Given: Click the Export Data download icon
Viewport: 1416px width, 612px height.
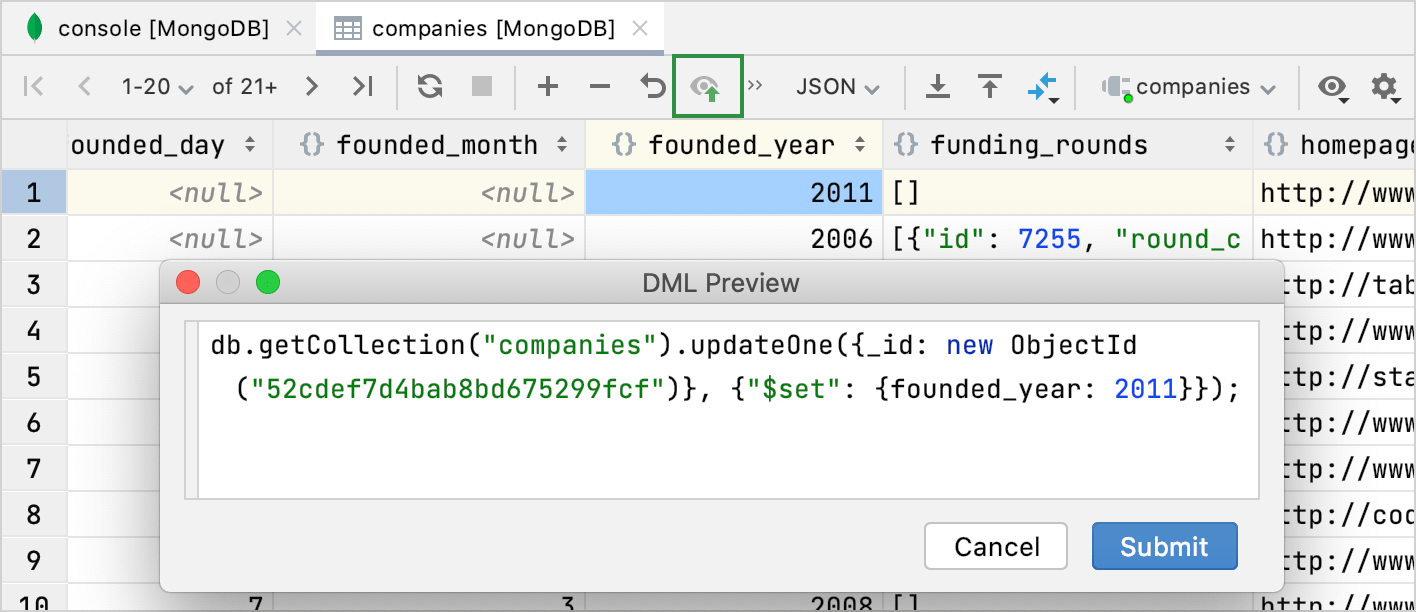Looking at the screenshot, I should pos(937,87).
